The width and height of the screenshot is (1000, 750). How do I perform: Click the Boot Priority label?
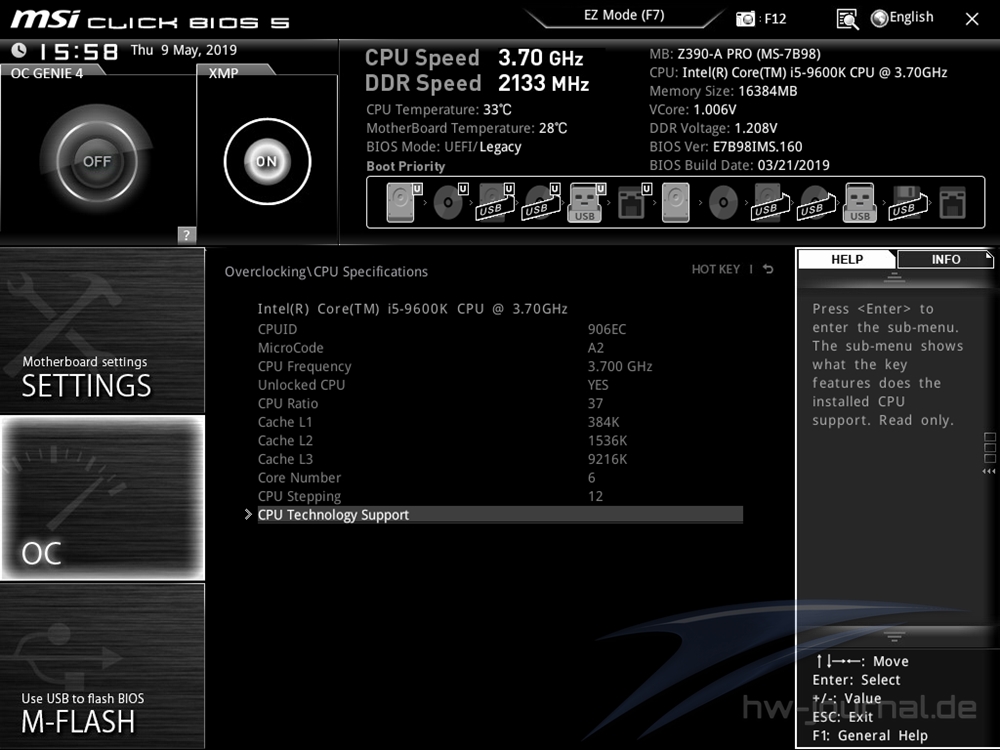(406, 166)
